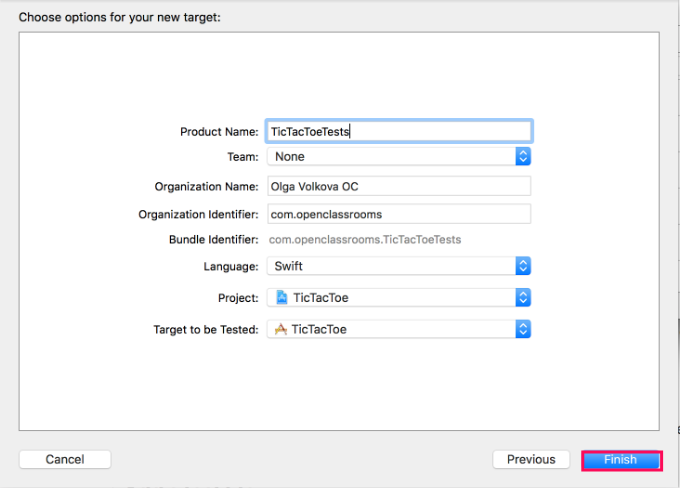Go back with the Previous button
The image size is (680, 488).
pos(531,459)
